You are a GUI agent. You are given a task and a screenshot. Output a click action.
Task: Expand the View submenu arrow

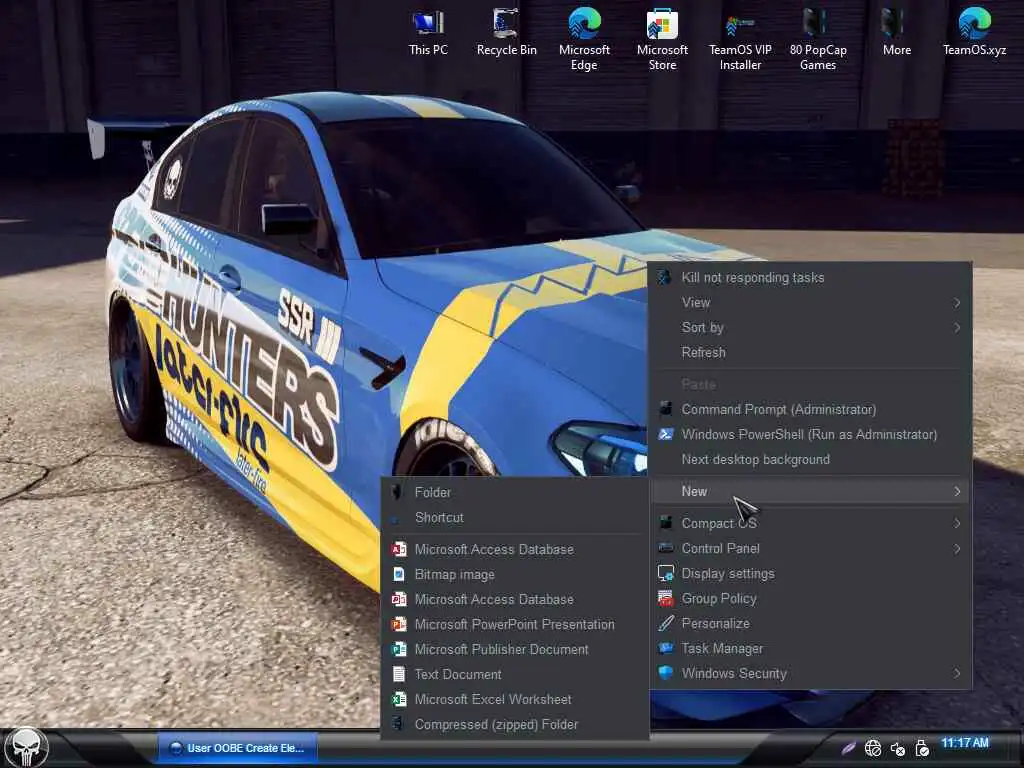957,302
